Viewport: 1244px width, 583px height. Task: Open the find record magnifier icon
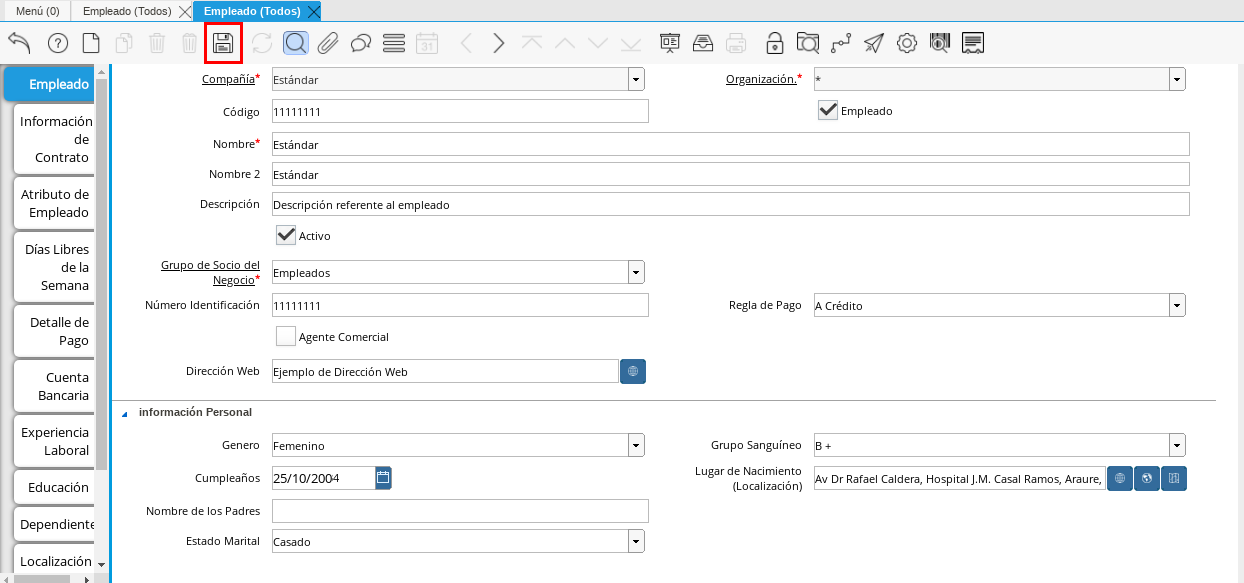tap(296, 43)
